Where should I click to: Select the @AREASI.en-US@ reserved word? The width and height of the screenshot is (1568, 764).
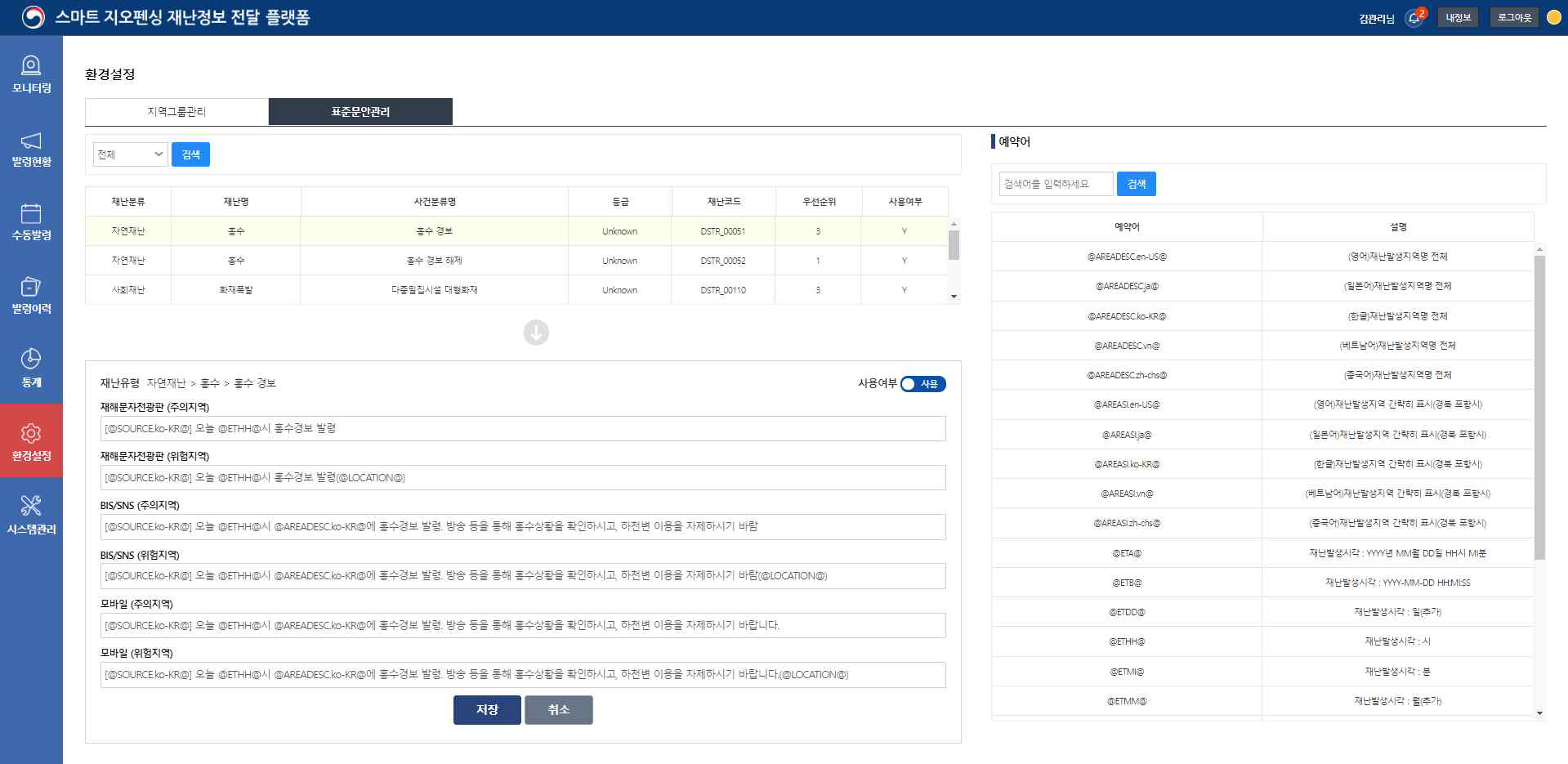1127,404
